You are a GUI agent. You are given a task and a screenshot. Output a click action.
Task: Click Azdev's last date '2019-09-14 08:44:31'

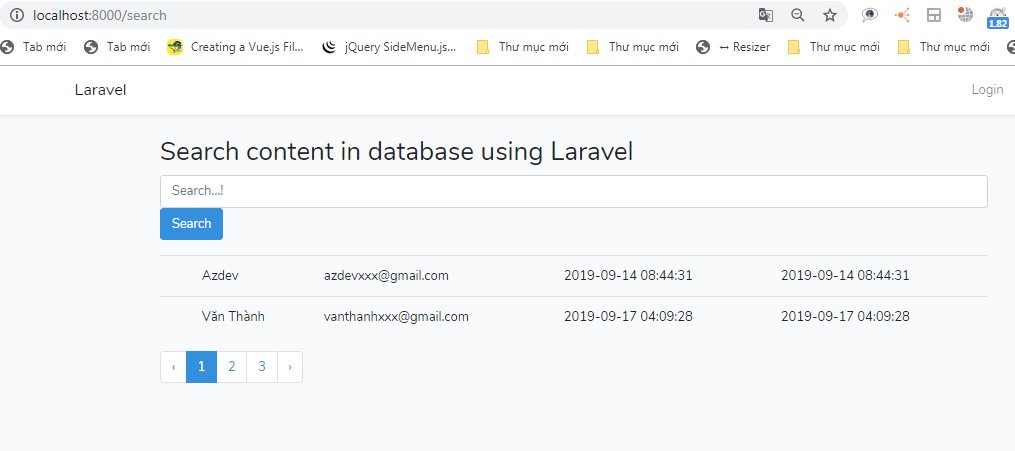pos(845,276)
